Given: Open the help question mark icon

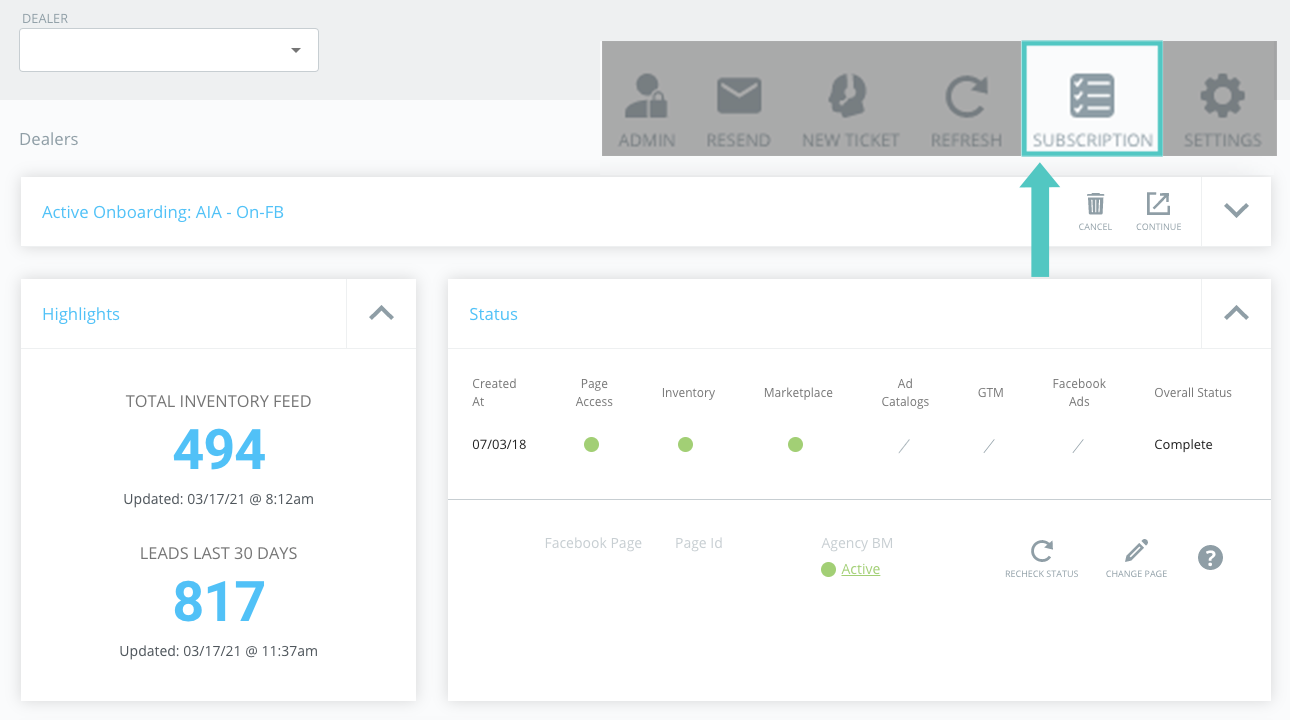Looking at the screenshot, I should pos(1210,557).
